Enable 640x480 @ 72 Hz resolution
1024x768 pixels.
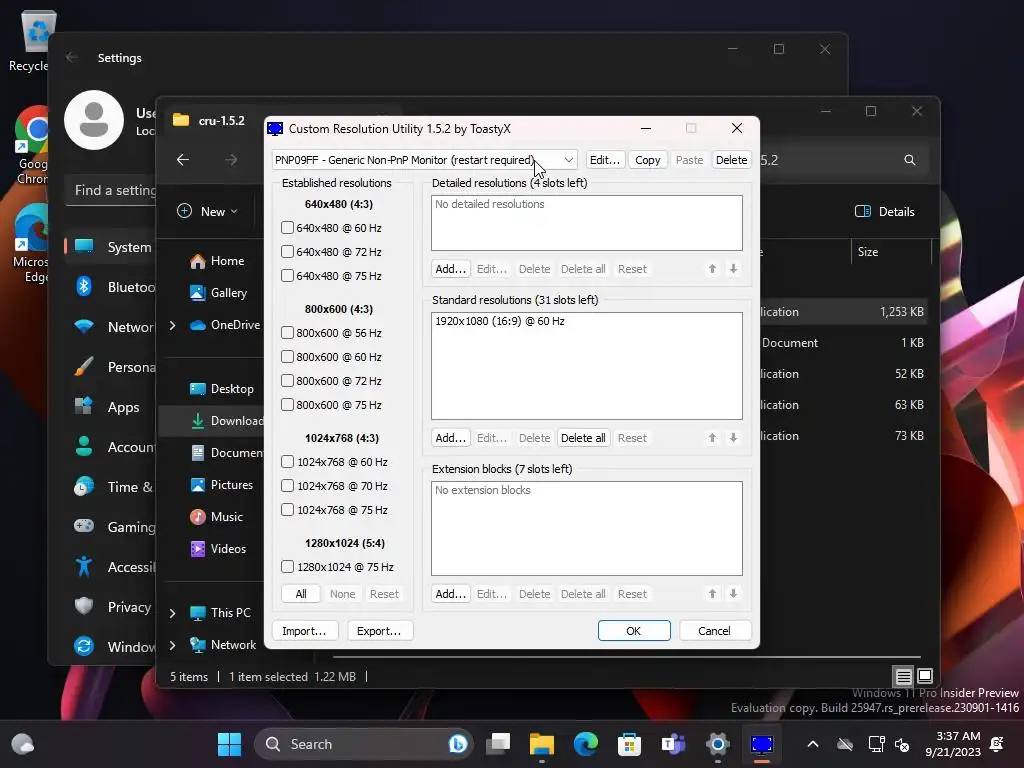click(x=287, y=252)
